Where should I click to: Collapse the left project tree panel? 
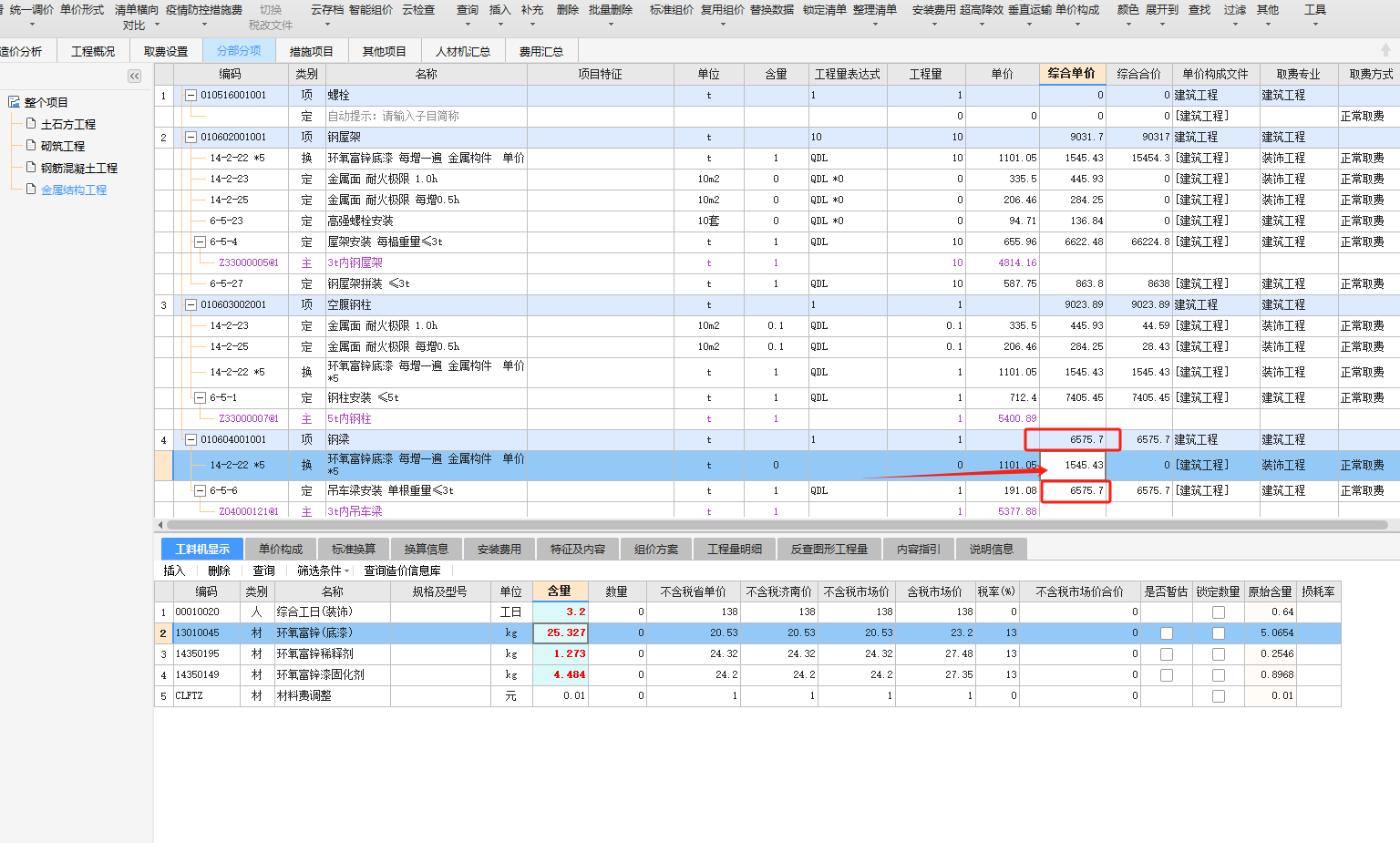click(134, 76)
